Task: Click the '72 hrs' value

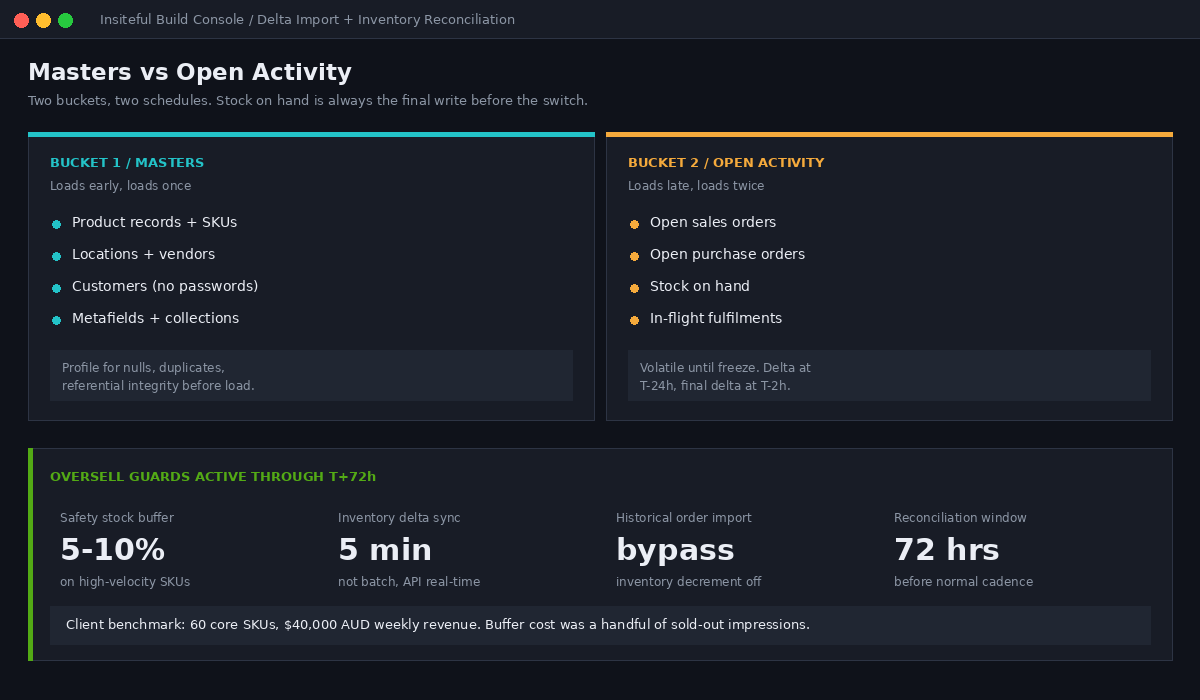Action: tap(946, 550)
